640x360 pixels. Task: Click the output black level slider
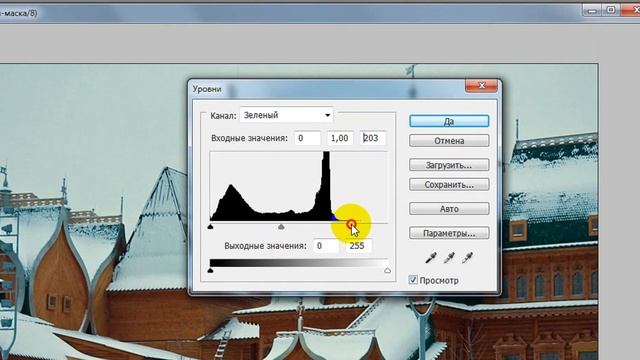coord(211,270)
